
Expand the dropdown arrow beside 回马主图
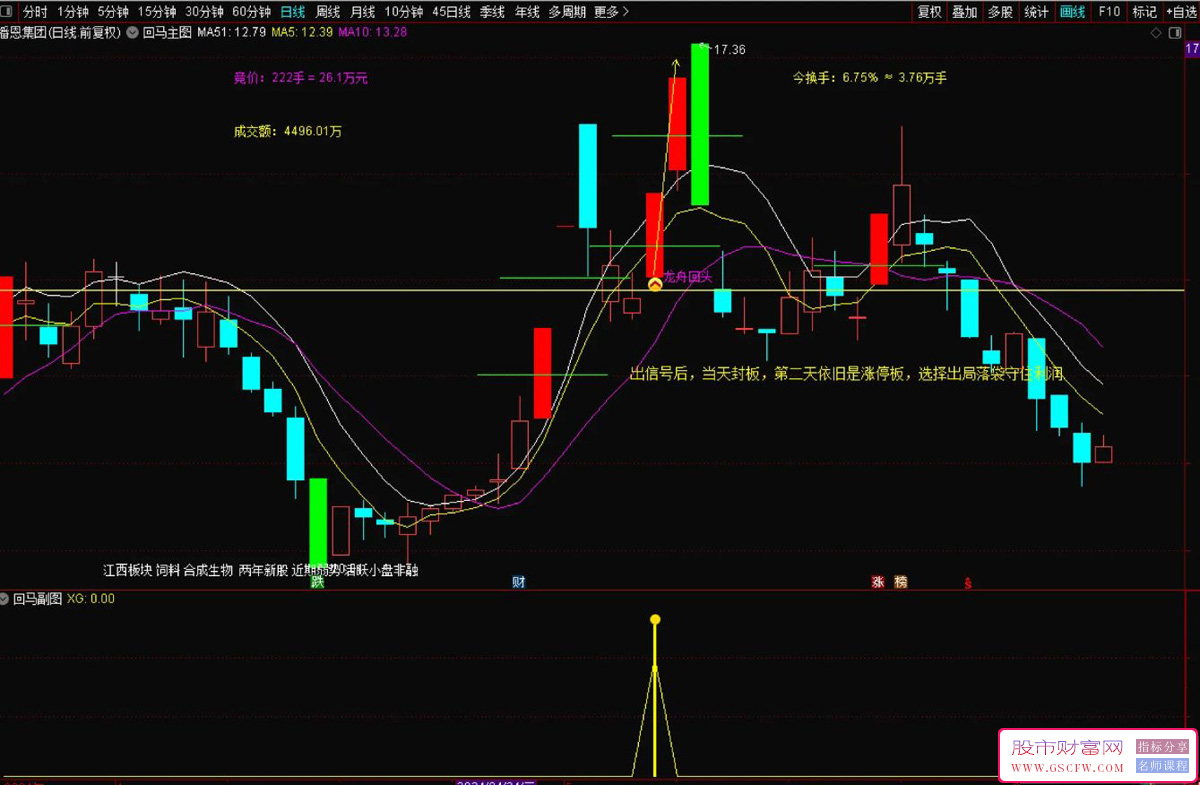pyautogui.click(x=133, y=33)
